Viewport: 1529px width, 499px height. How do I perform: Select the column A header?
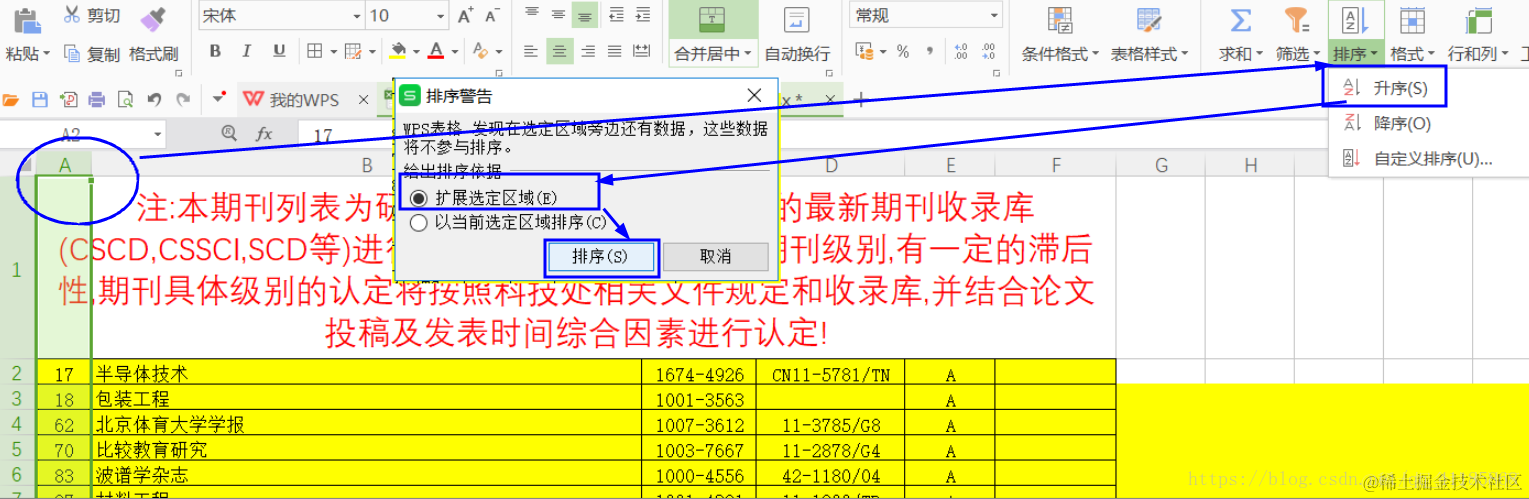pyautogui.click(x=65, y=165)
